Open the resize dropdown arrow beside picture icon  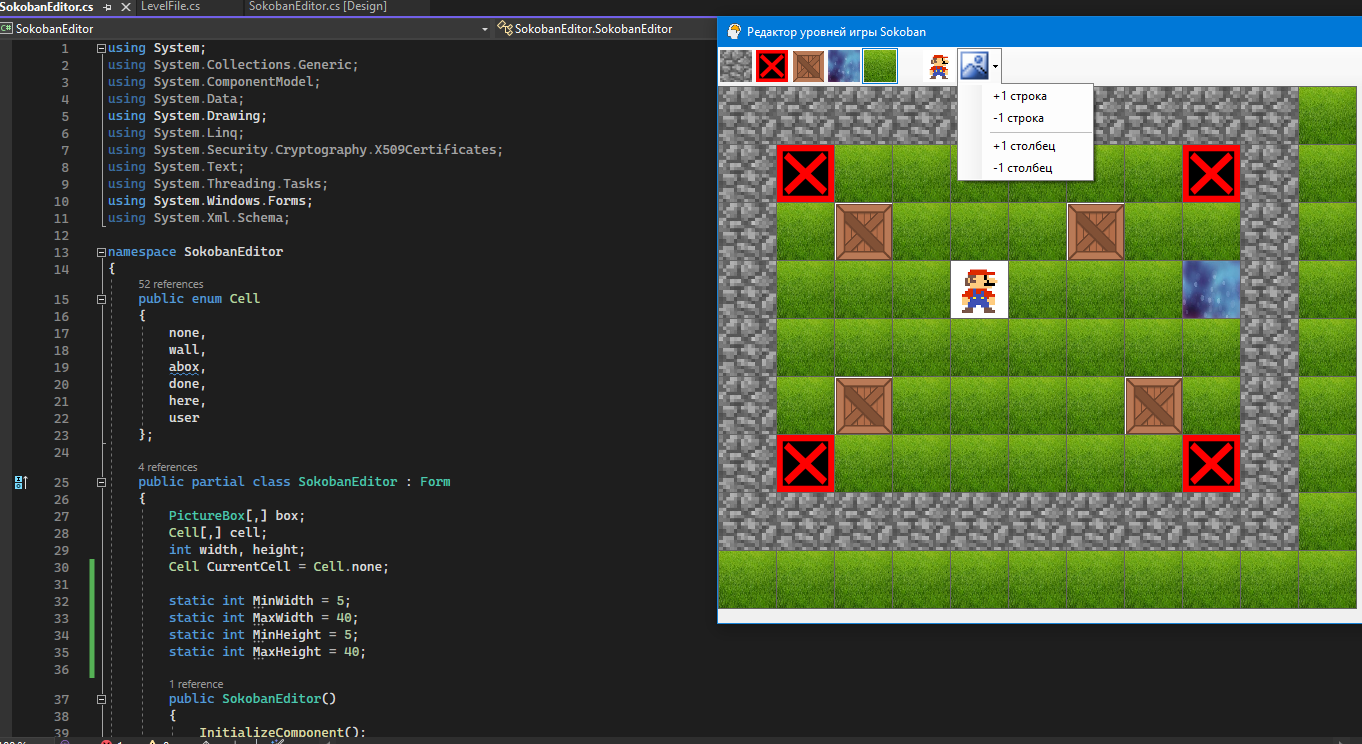(x=995, y=66)
